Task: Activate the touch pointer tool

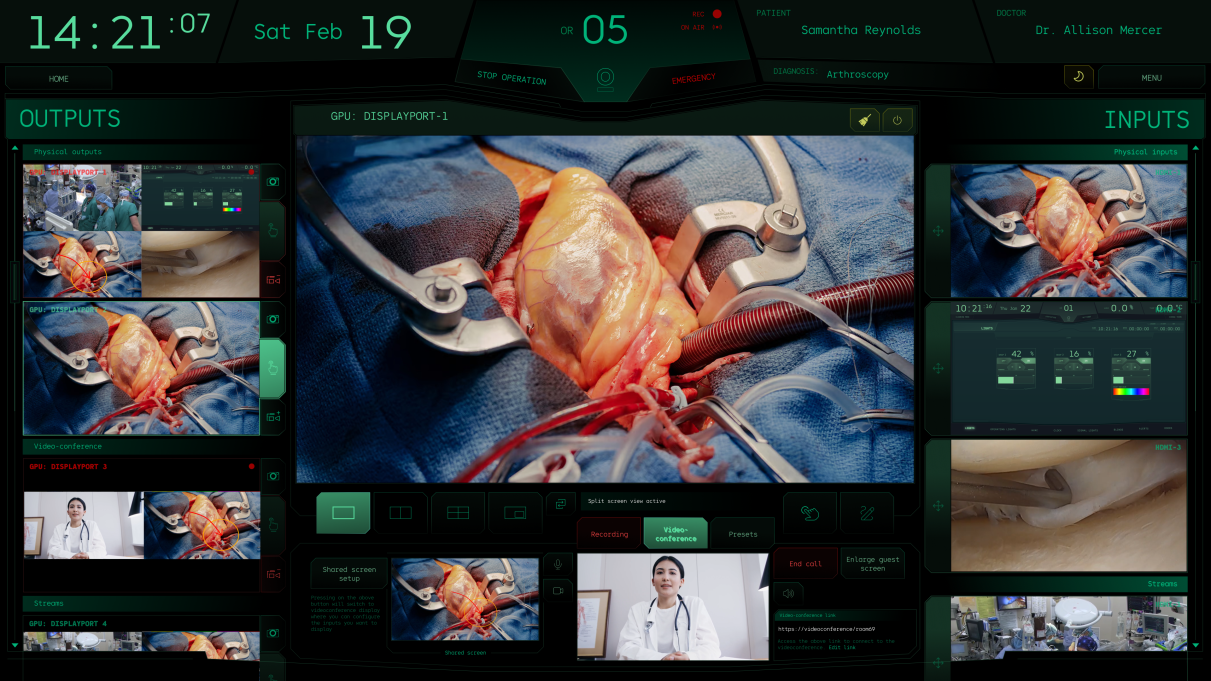Action: [x=810, y=512]
